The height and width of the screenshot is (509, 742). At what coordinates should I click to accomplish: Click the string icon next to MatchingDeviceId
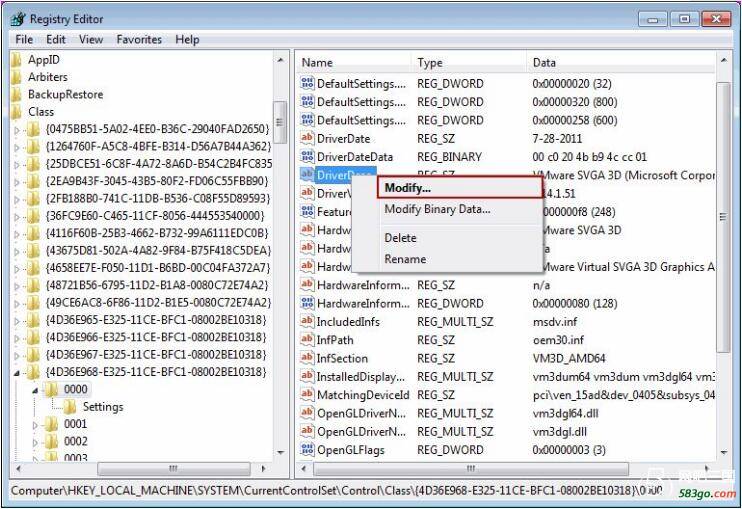coord(307,395)
